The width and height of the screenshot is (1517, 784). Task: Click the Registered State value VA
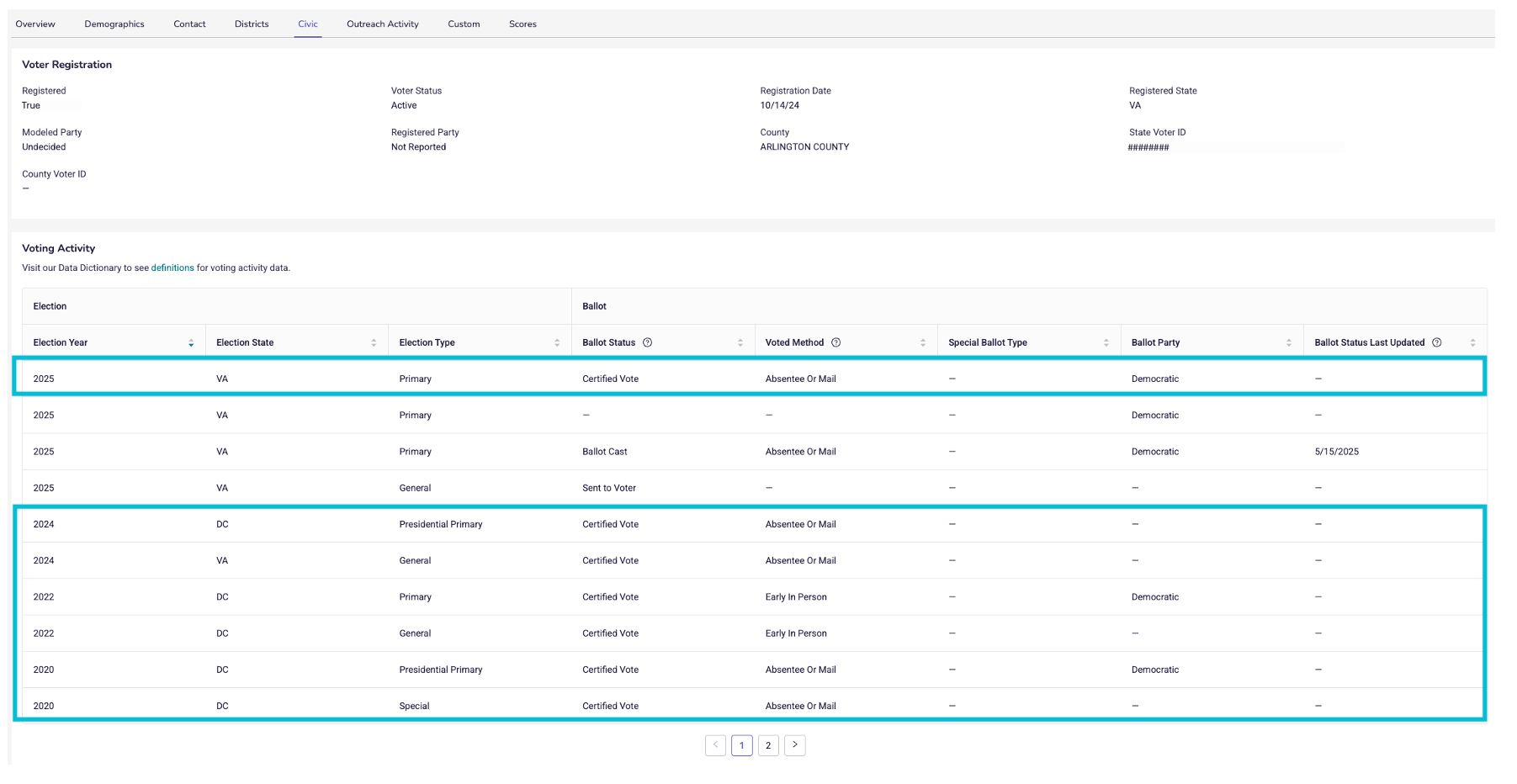click(x=1135, y=105)
